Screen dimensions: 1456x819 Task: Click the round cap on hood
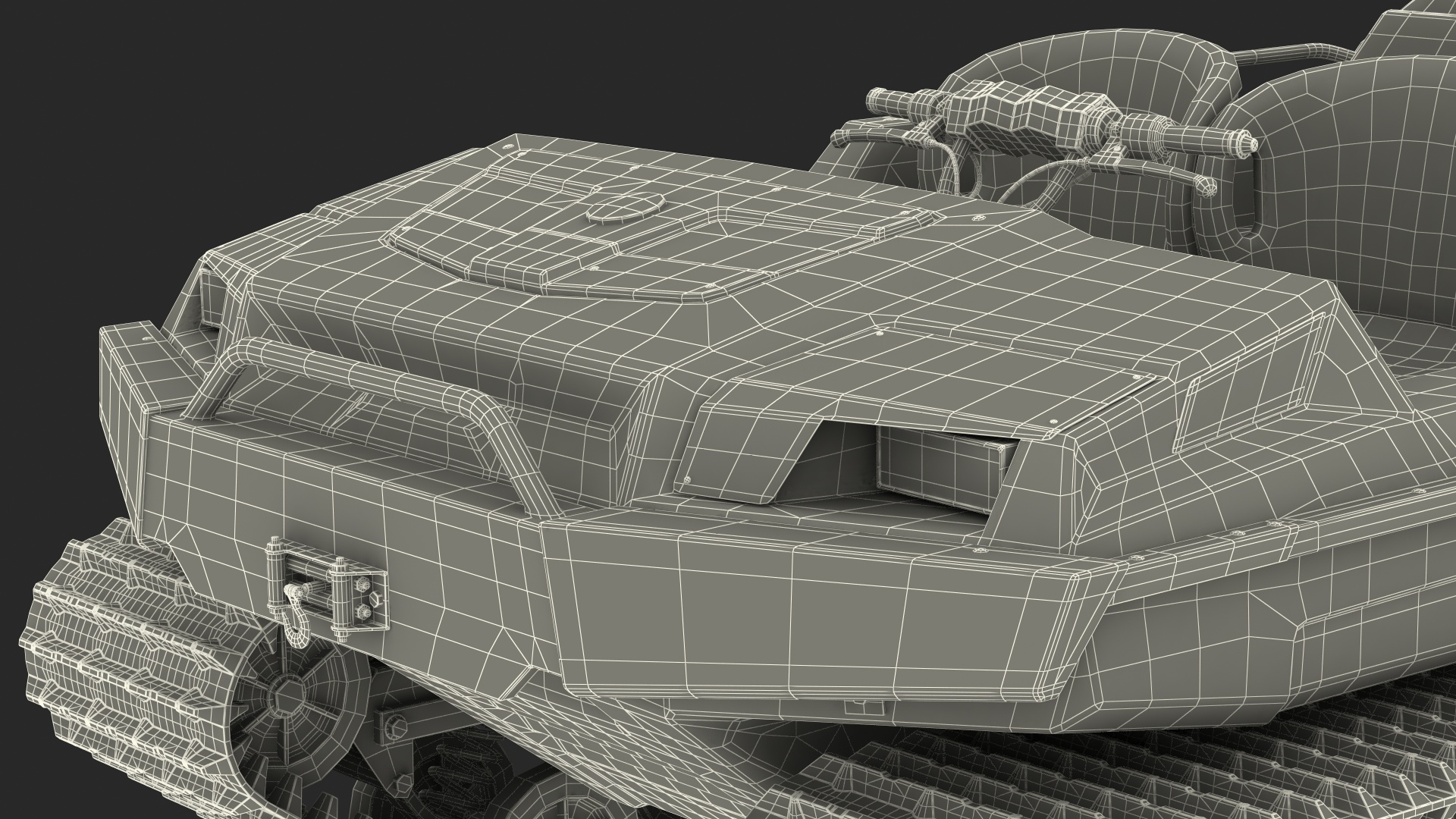tap(624, 208)
